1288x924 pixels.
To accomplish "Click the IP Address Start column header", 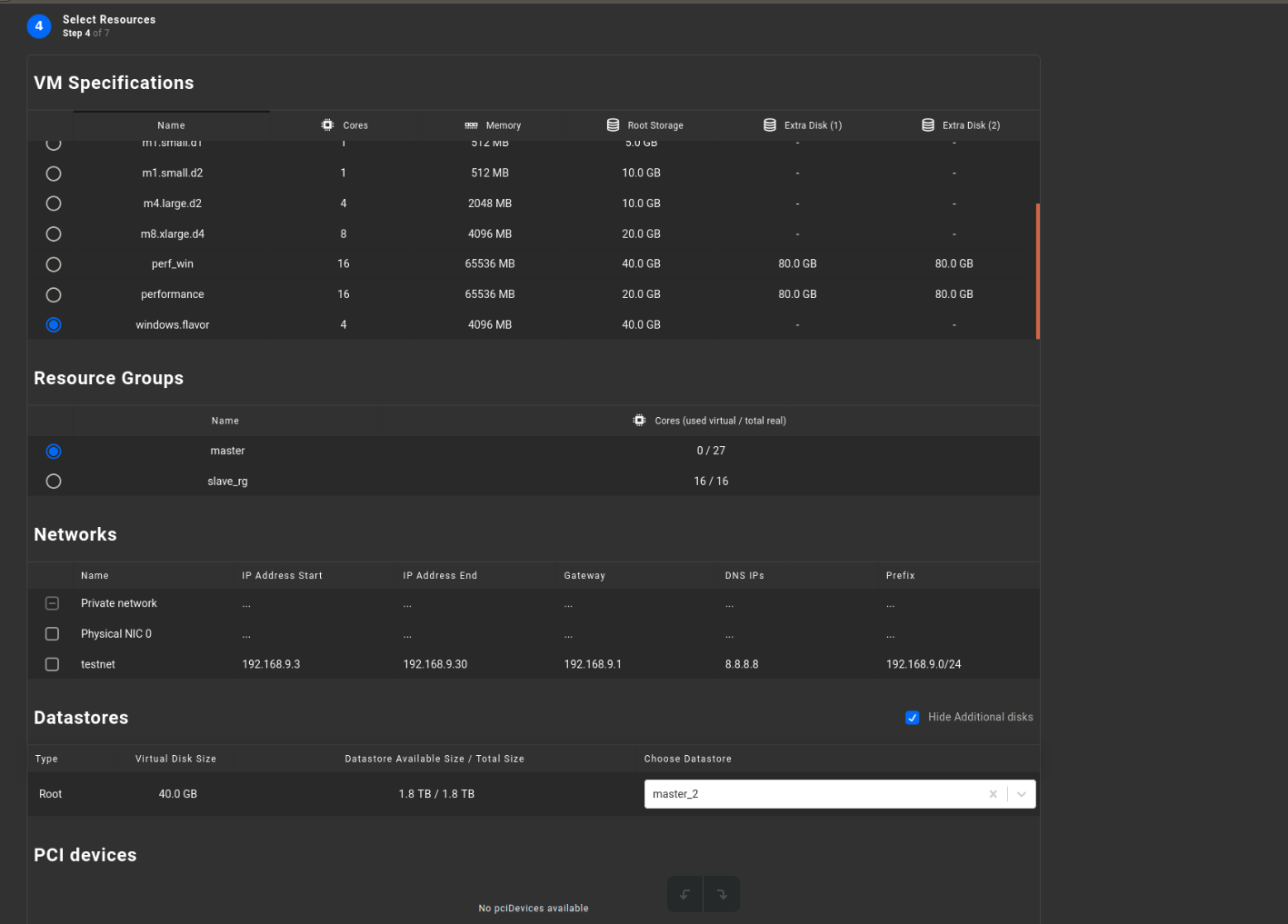I will (282, 575).
